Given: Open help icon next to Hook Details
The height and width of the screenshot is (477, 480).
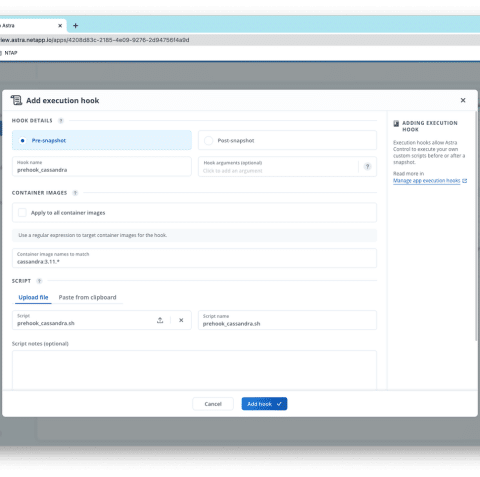Looking at the screenshot, I should tap(61, 121).
